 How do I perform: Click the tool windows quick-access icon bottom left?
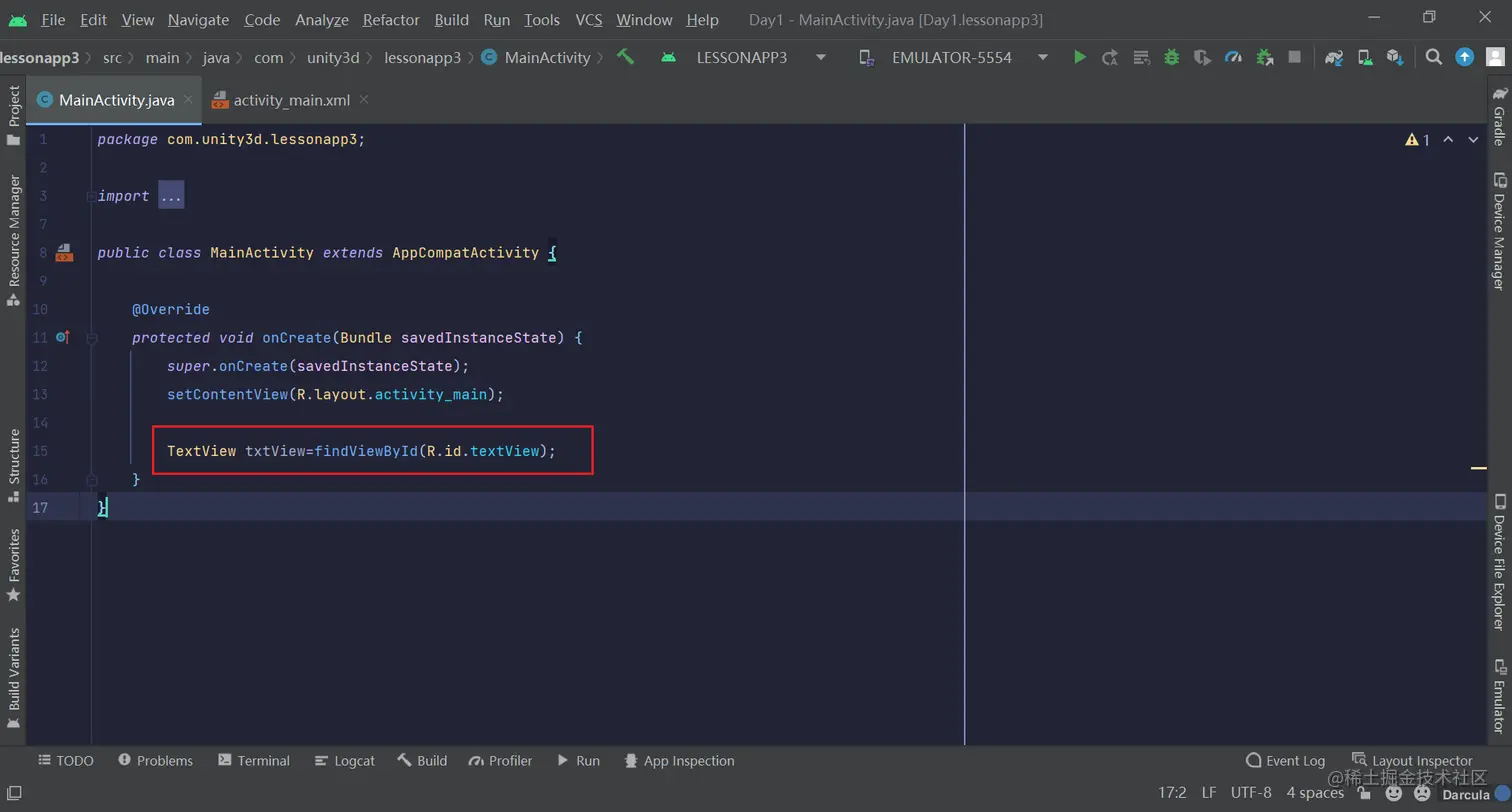coord(14,793)
